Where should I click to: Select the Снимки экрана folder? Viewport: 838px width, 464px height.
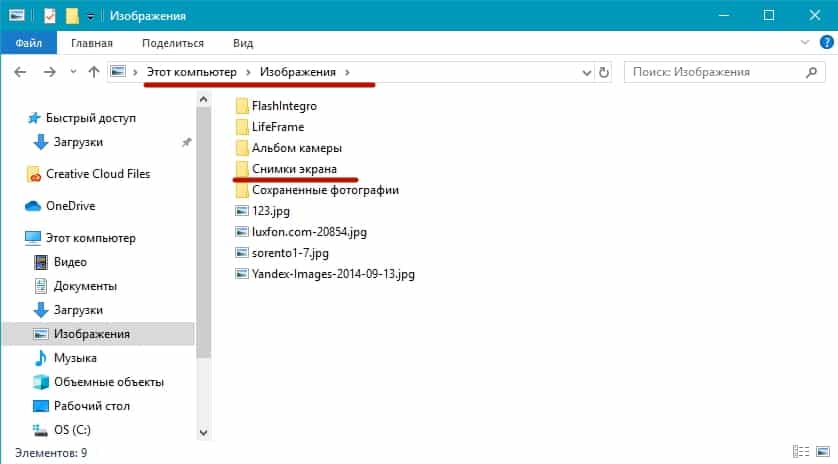(294, 169)
